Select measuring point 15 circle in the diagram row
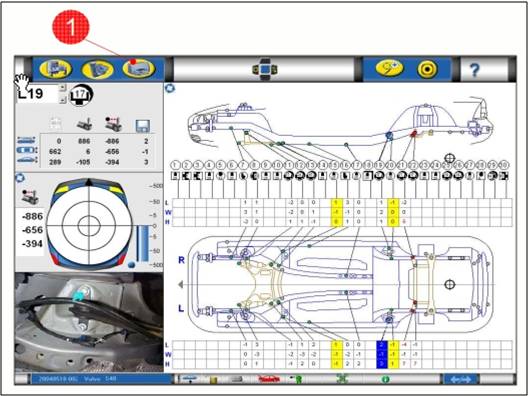Viewport: 528px width, 396px height. tap(334, 165)
